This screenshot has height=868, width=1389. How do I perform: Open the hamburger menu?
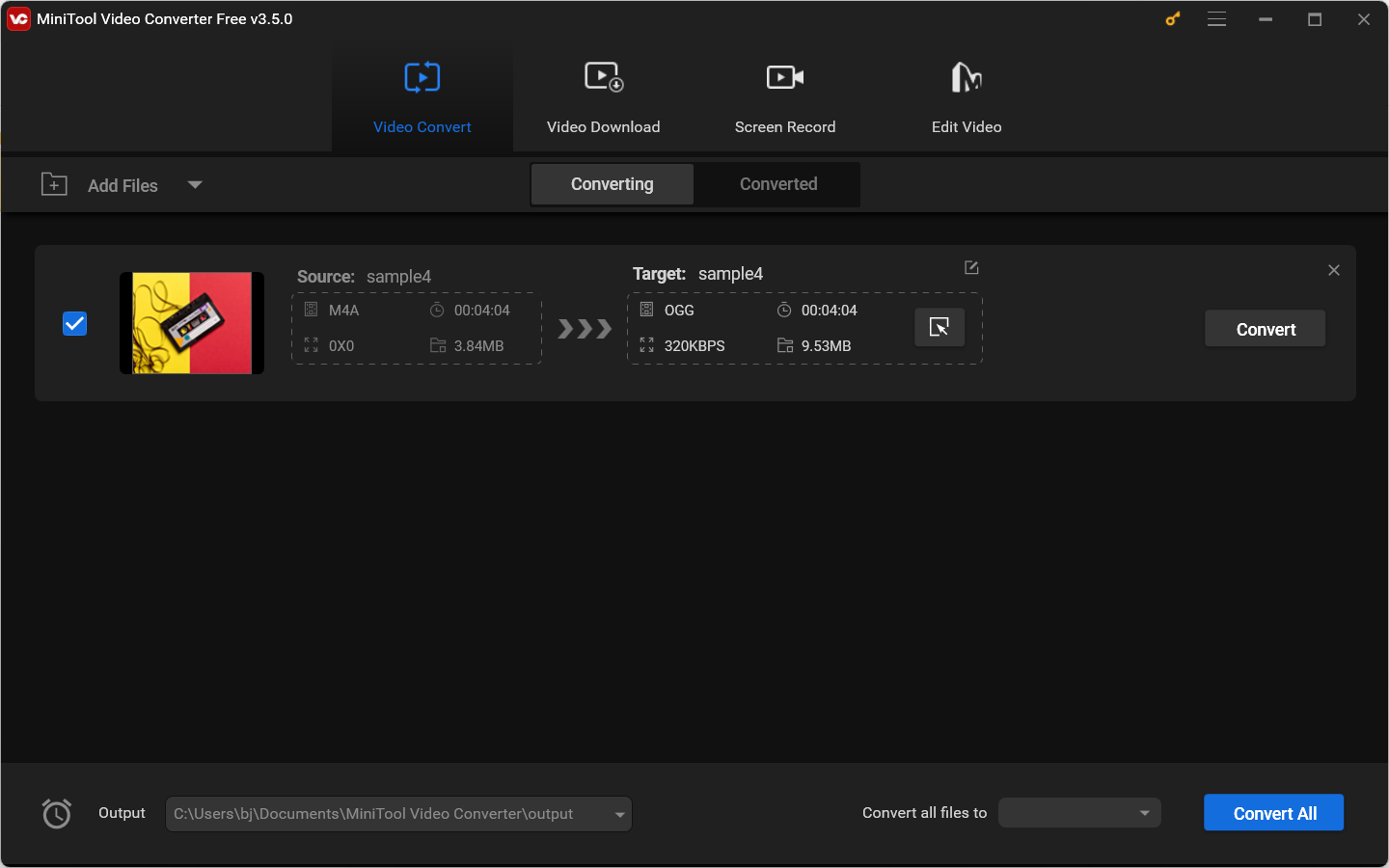coord(1217,19)
